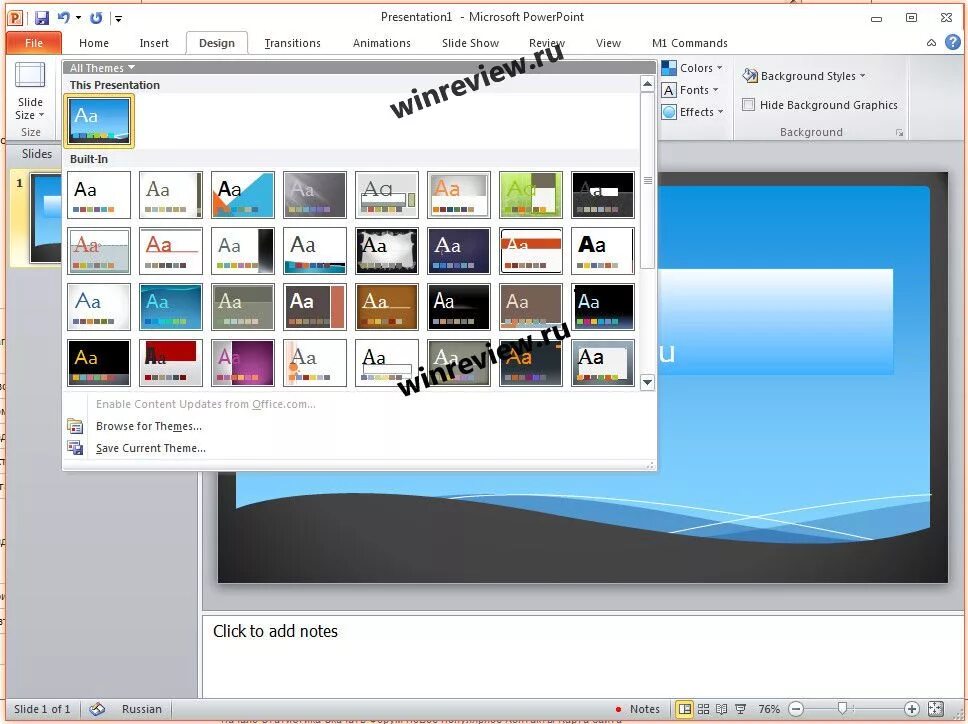Image resolution: width=968 pixels, height=724 pixels.
Task: Open the Slide Size dropdown
Action: tap(30, 91)
